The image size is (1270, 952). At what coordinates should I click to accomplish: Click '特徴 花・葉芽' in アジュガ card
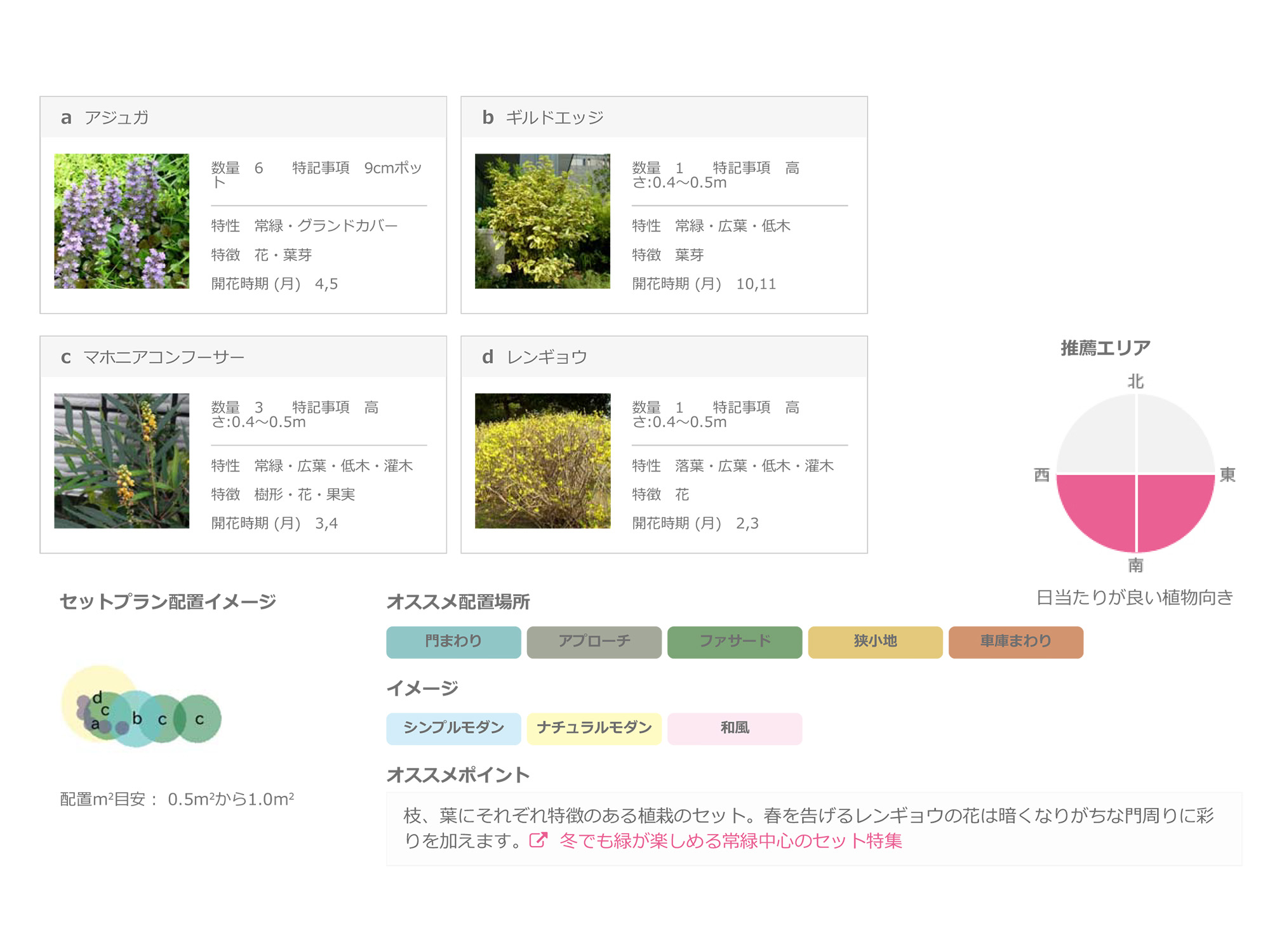click(261, 255)
